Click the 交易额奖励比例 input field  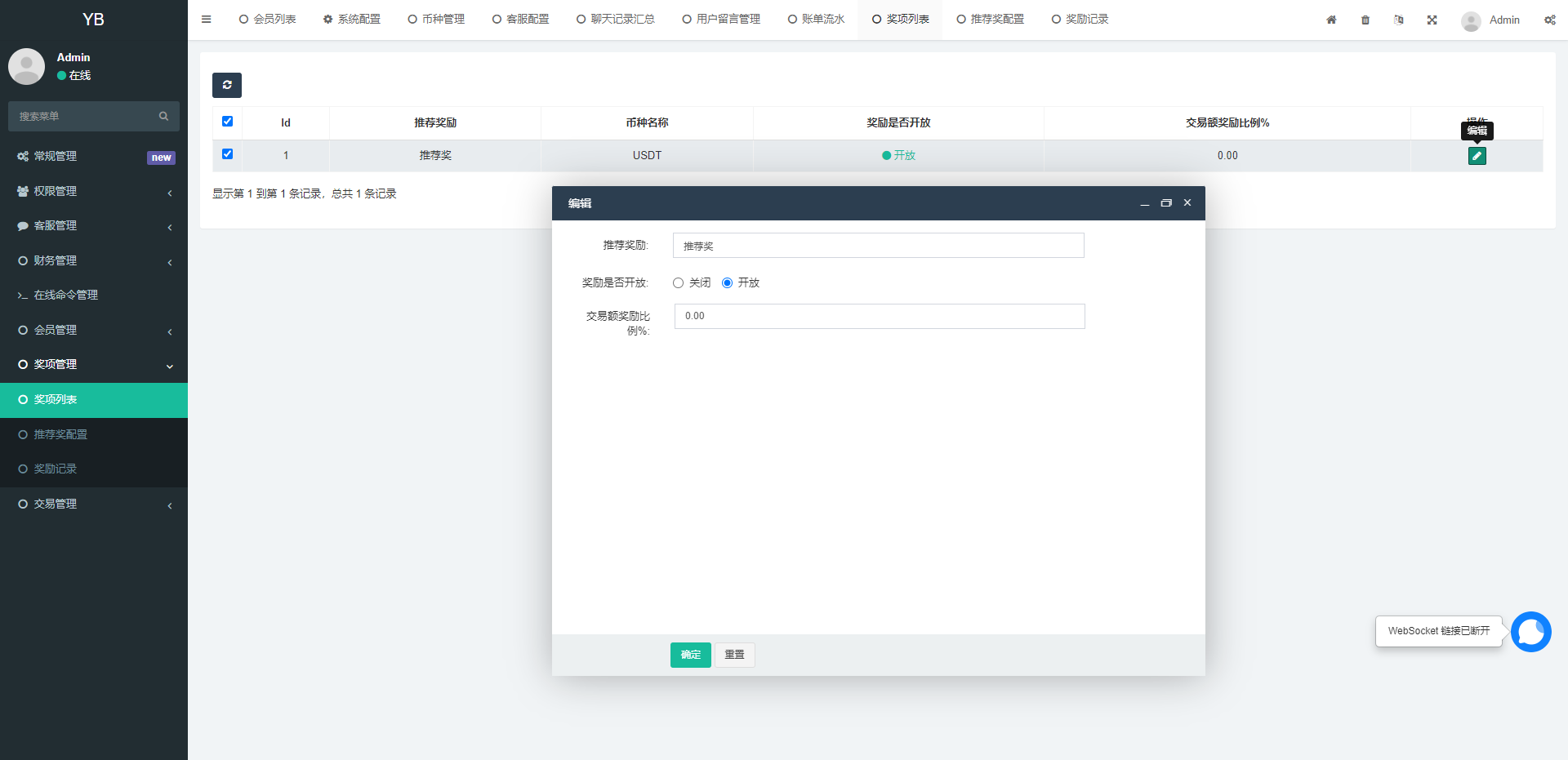point(880,316)
